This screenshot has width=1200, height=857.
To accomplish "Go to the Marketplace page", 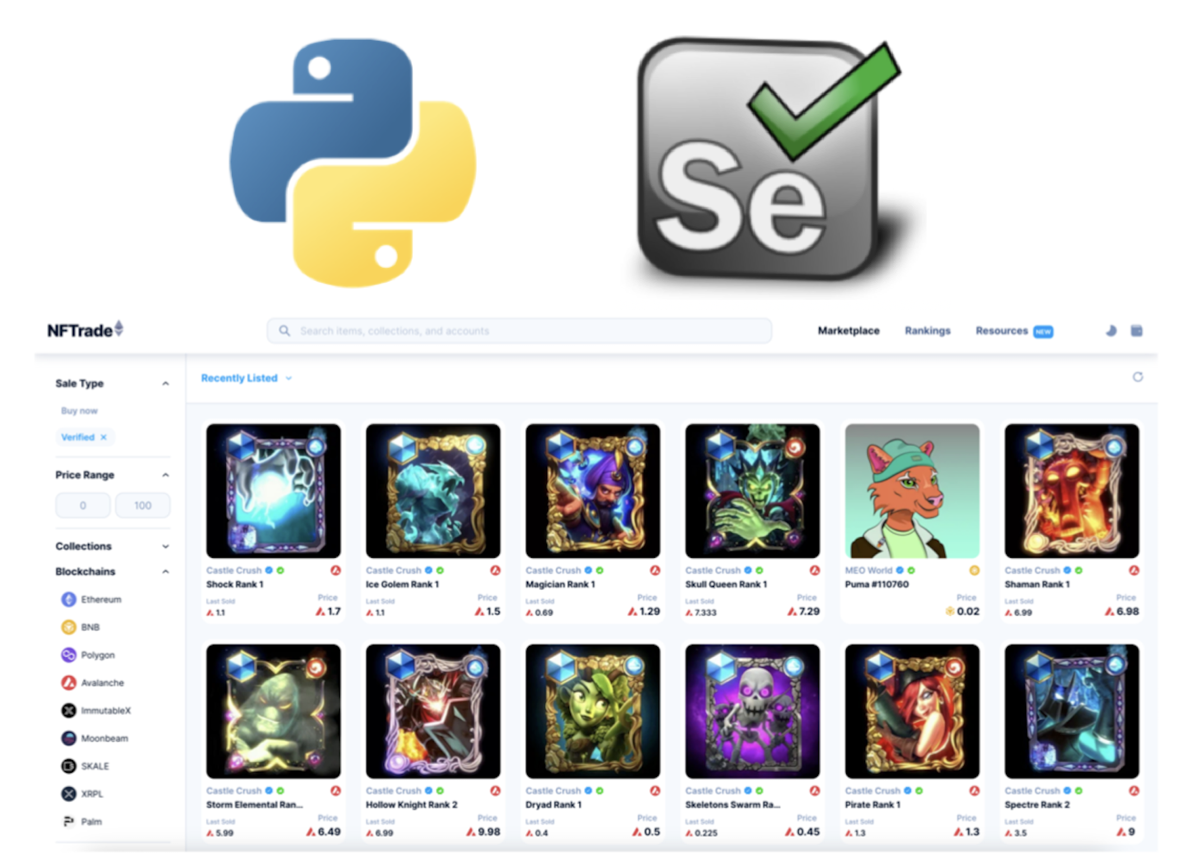I will click(x=849, y=331).
